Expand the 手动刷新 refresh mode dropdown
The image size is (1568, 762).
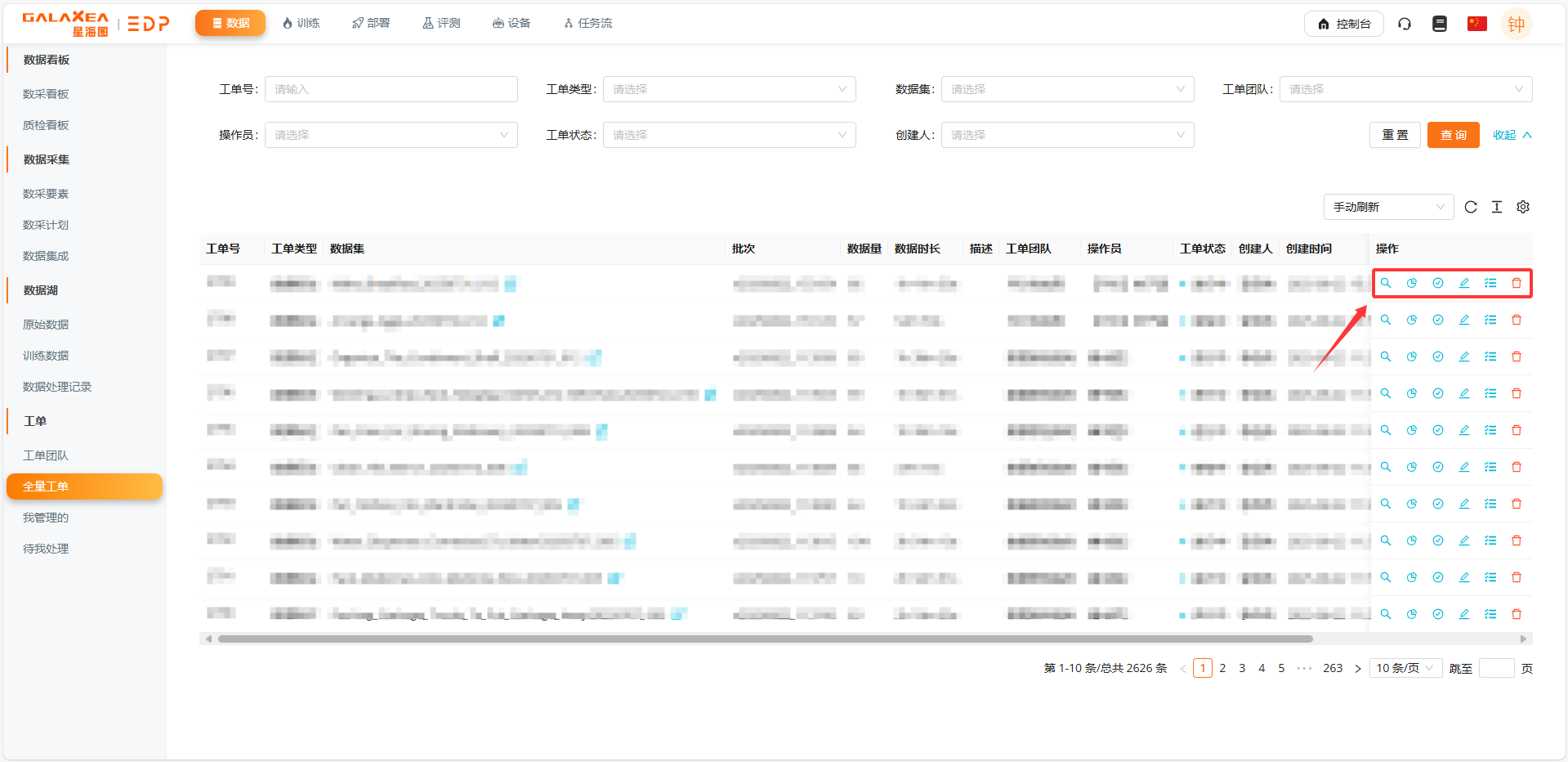[1388, 207]
